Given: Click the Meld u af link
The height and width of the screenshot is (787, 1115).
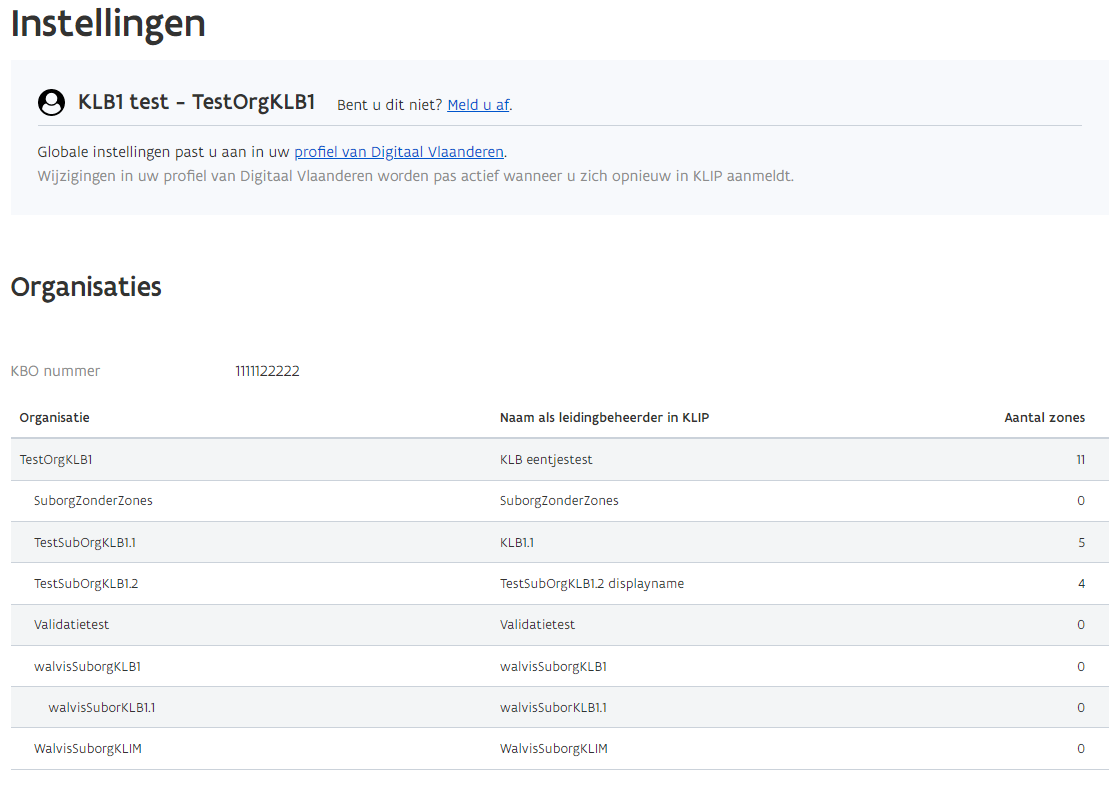Looking at the screenshot, I should tap(477, 104).
